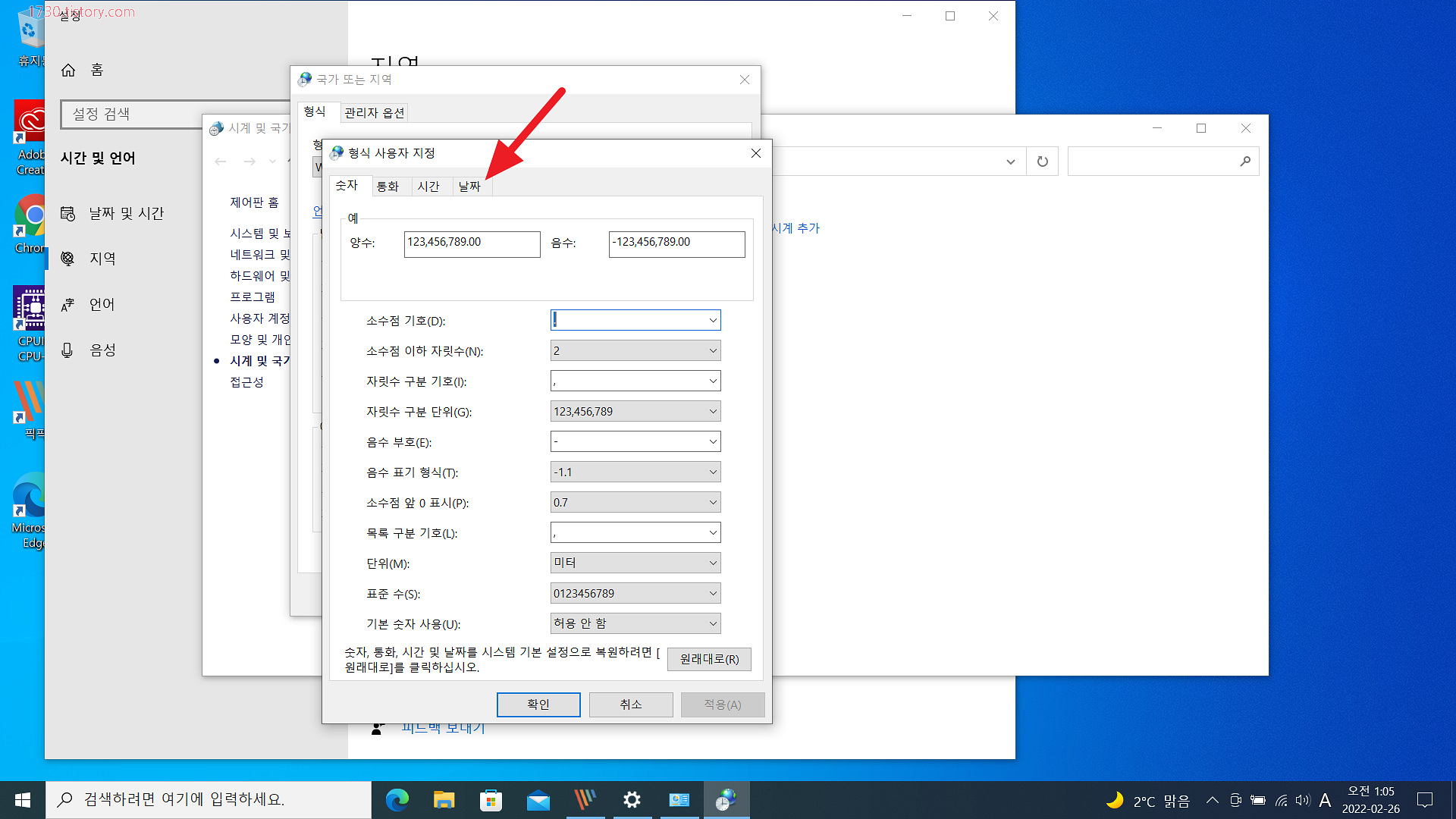Select the 시간 (Time) tab

(428, 187)
